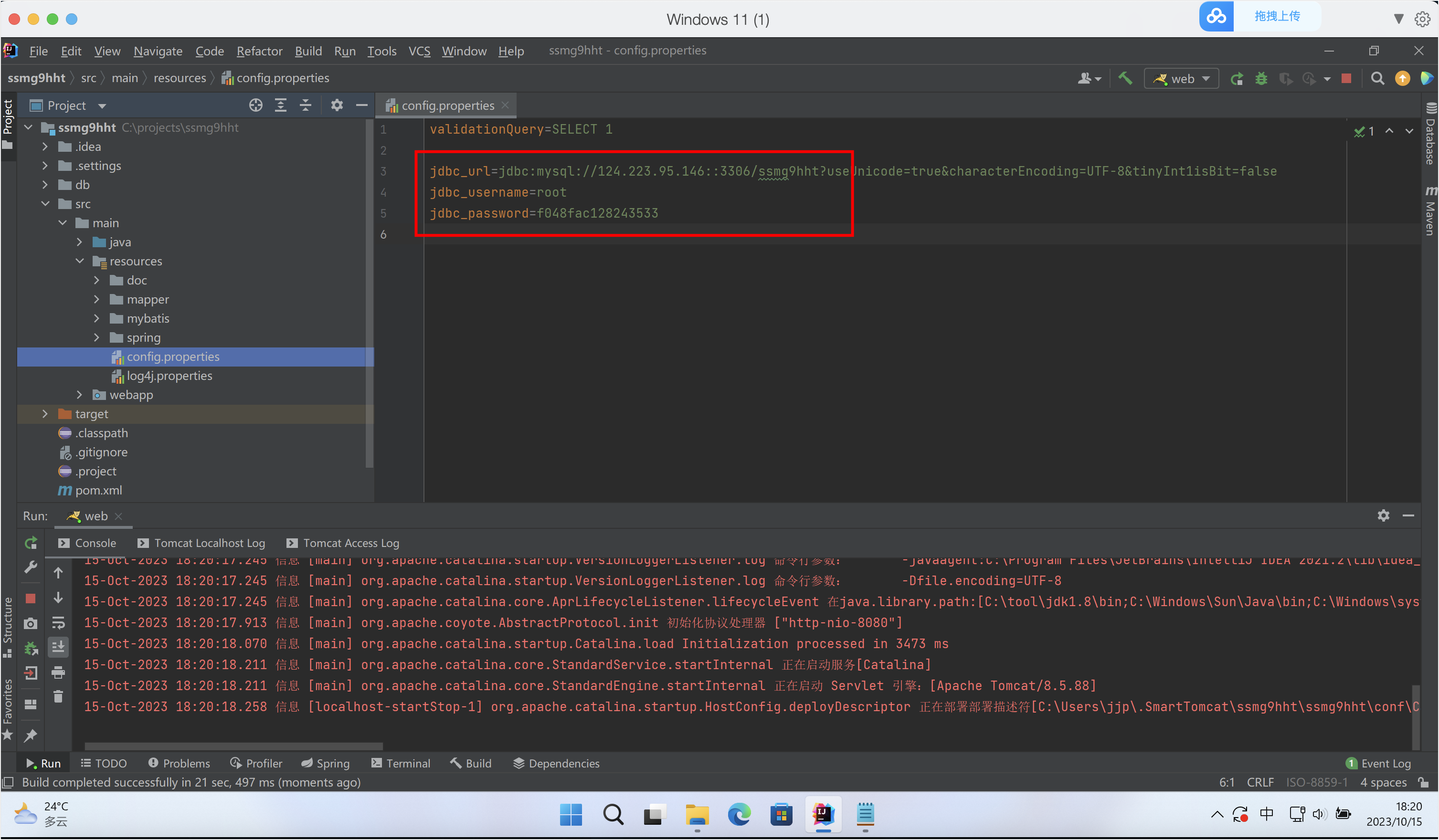1439x840 pixels.
Task: Open the web run configuration dropdown
Action: pos(1182,78)
